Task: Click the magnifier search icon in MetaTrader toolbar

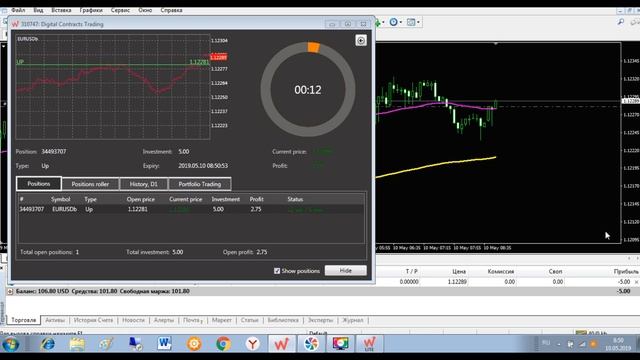Action: click(x=621, y=22)
